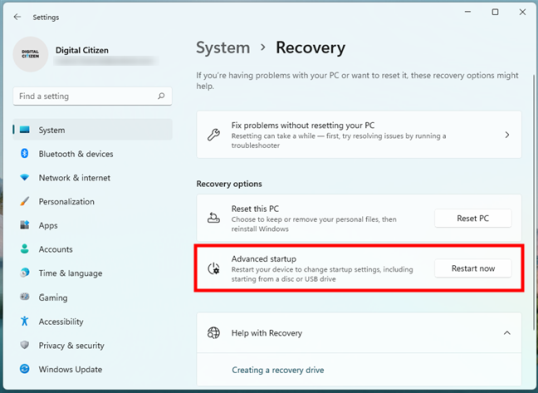
Task: Click the Time & language globe icon
Action: pos(25,273)
